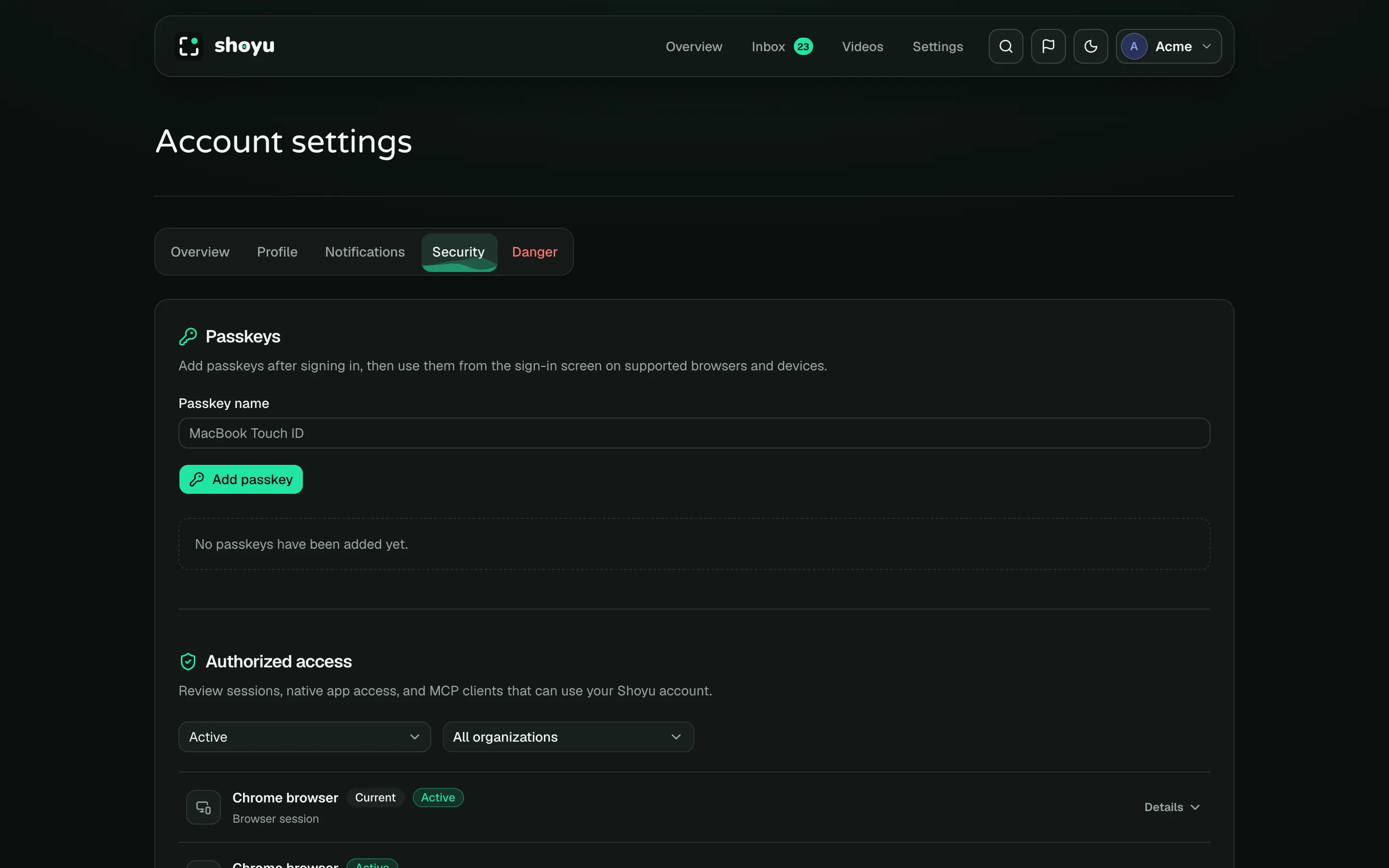Click the Acme avatar circle
The height and width of the screenshot is (868, 1389).
pos(1133,46)
